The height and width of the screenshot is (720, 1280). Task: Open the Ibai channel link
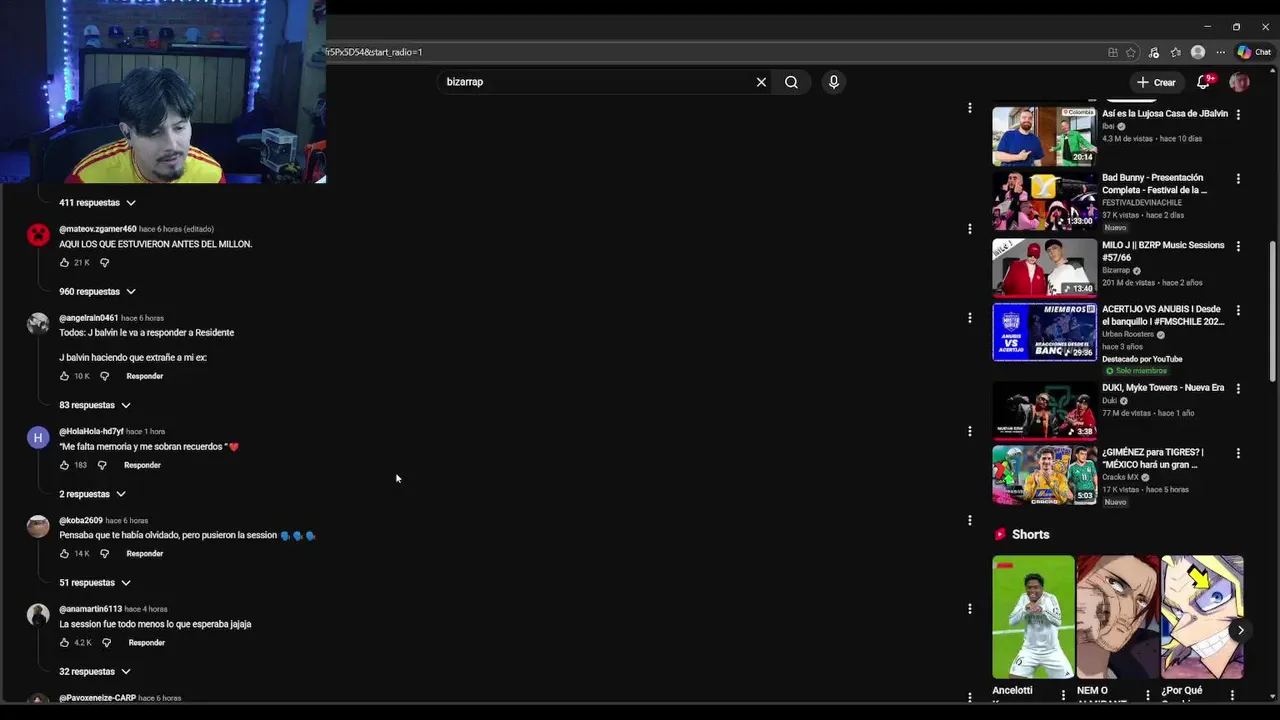tap(1108, 127)
